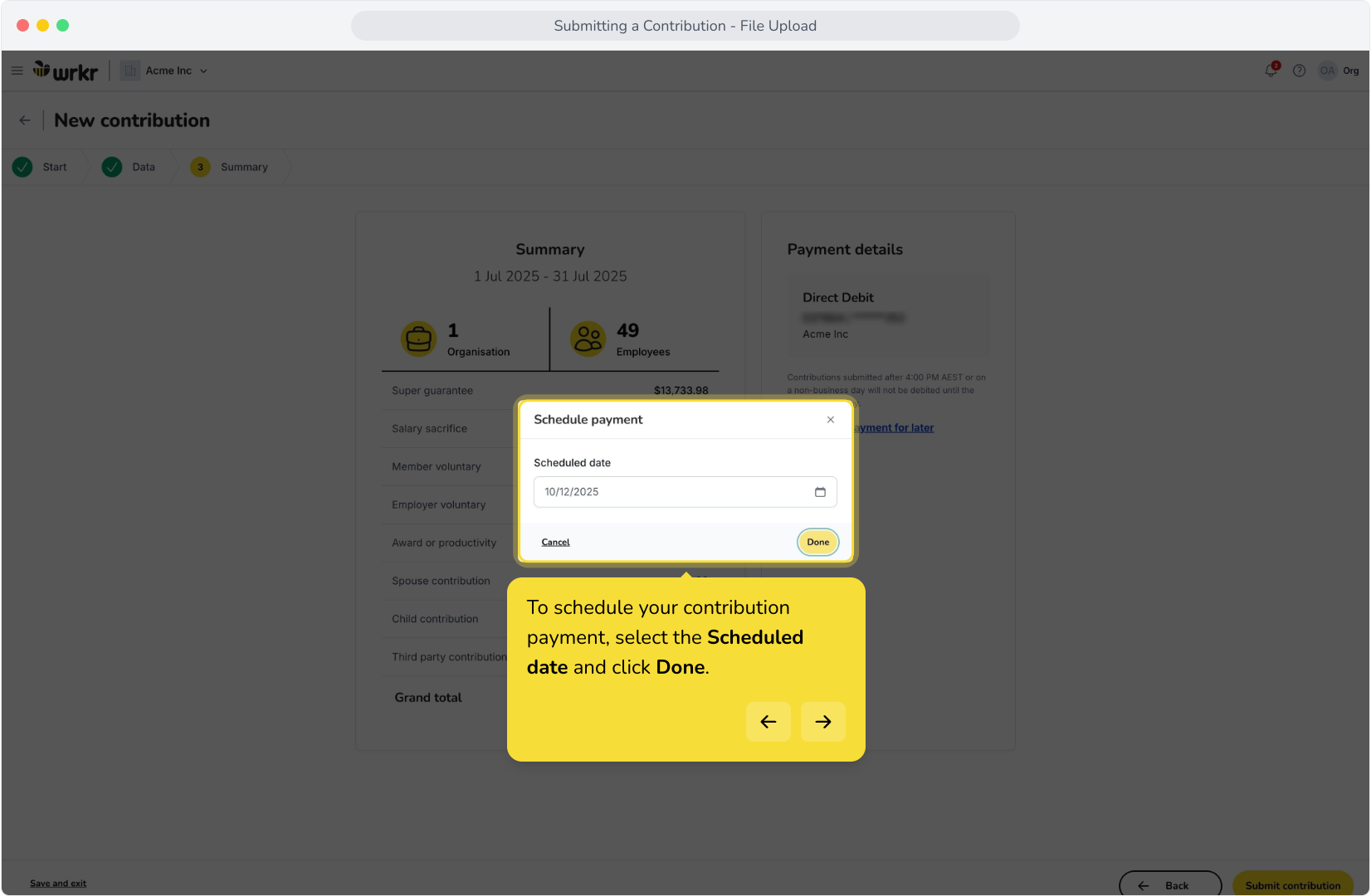Select the Data step tab
The image size is (1371, 896).
131,167
